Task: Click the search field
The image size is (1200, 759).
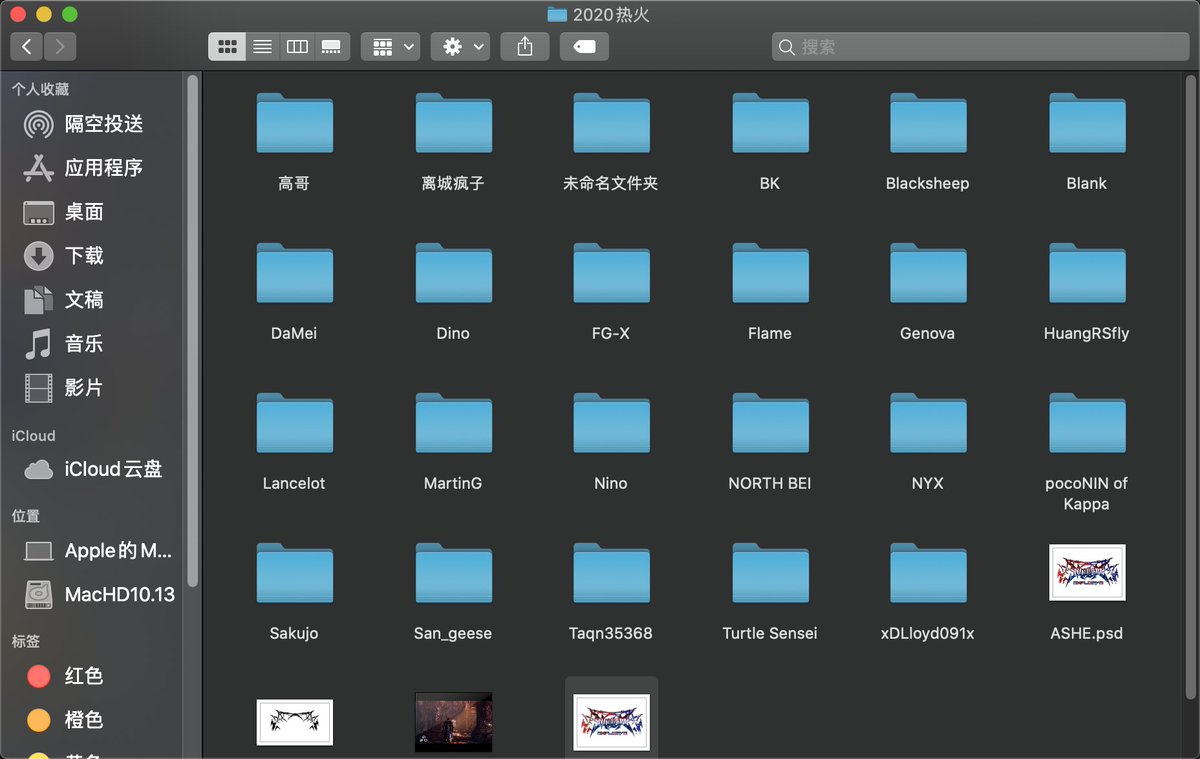Action: [980, 46]
